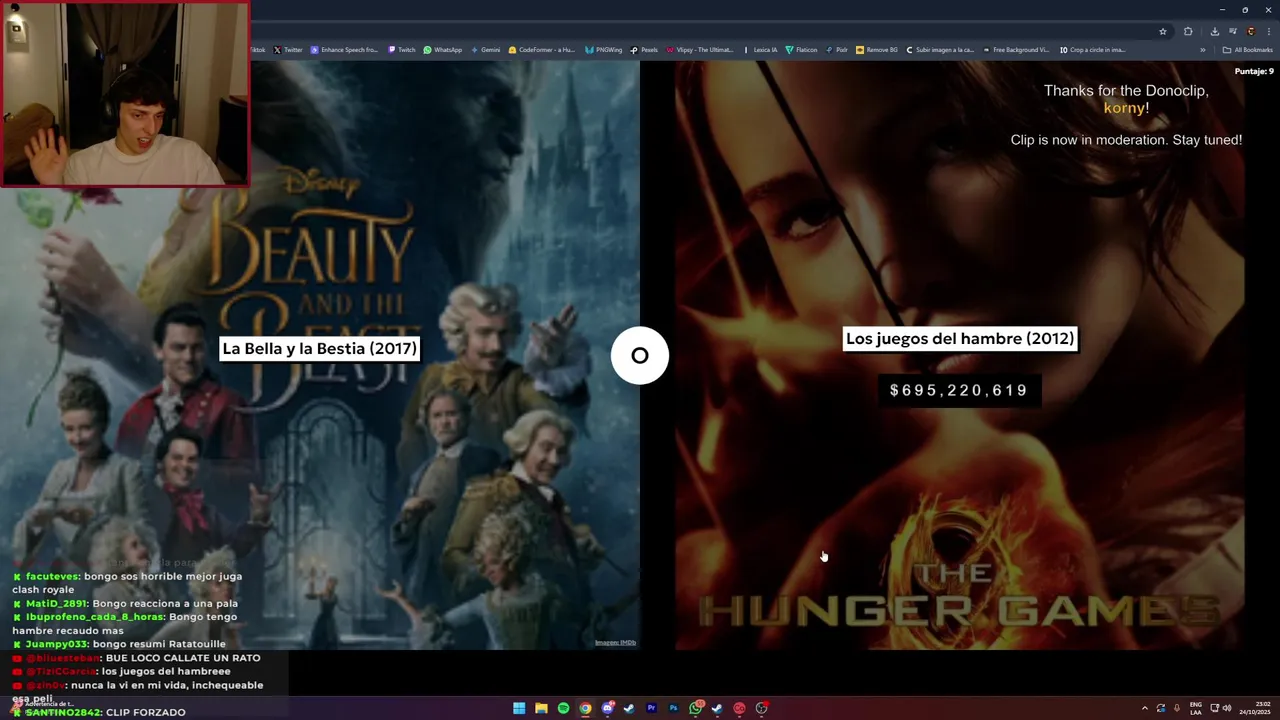Show hidden system tray icons
This screenshot has height=720, width=1280.
(1145, 708)
